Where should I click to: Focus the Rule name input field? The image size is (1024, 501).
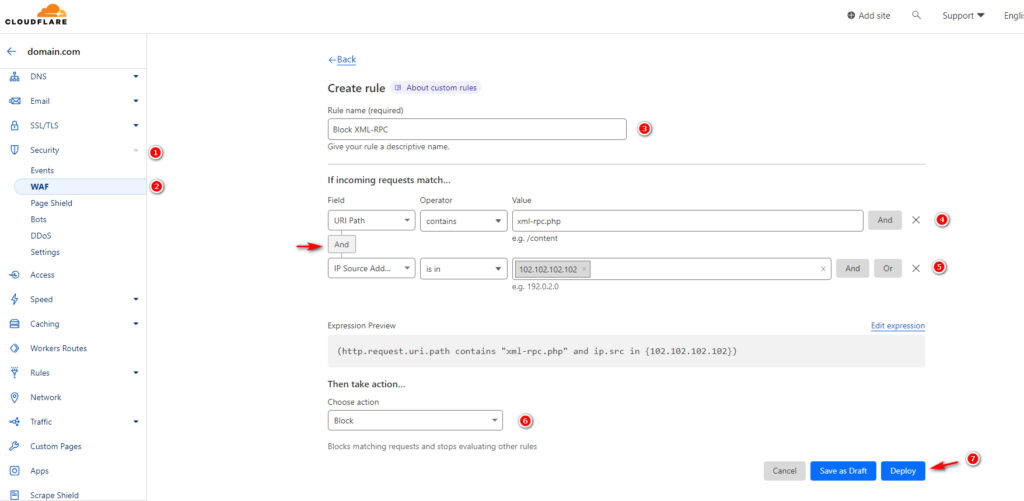[477, 129]
